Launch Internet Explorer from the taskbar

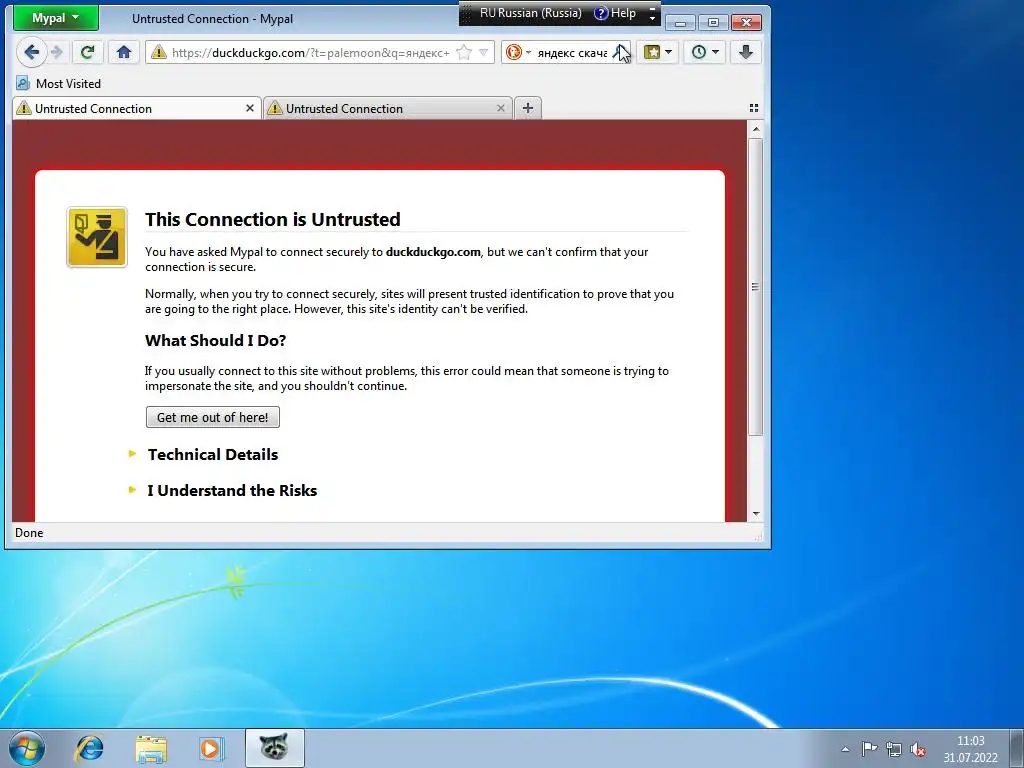89,748
